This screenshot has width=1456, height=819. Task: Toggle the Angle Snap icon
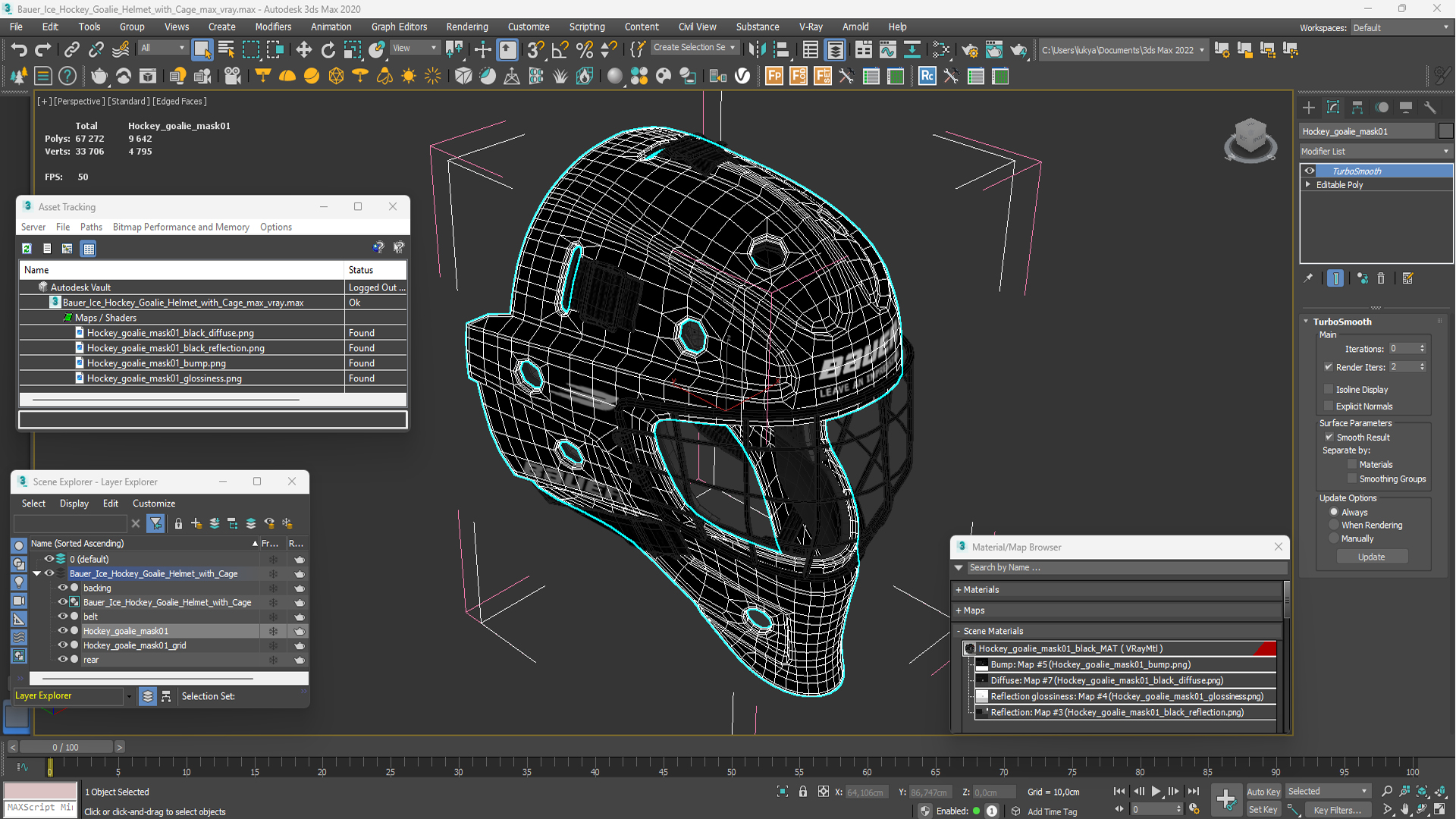click(560, 50)
